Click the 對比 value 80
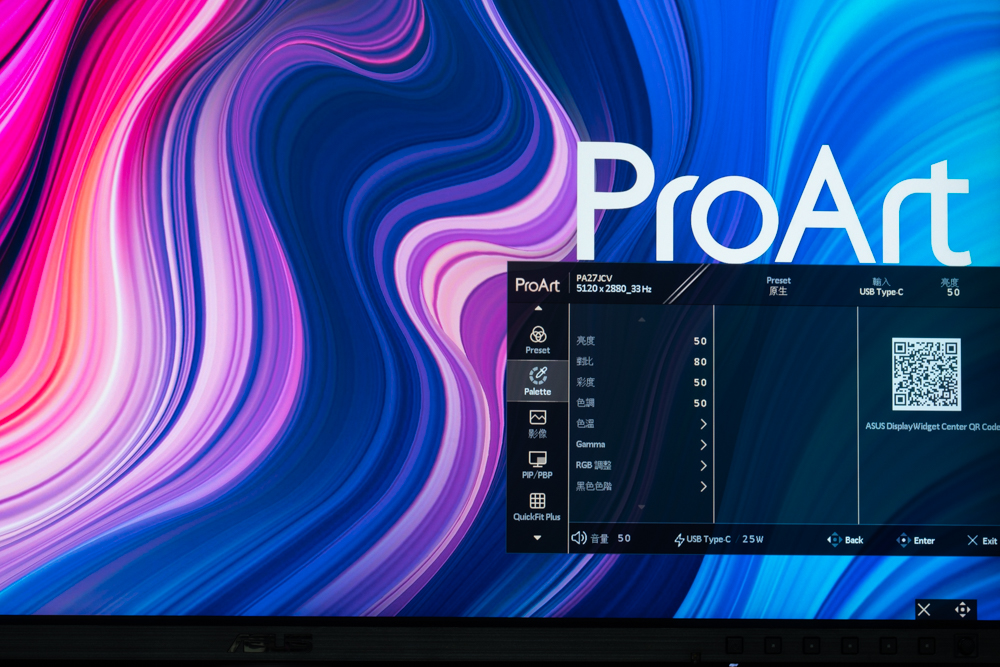Screen dimensions: 1000x667 [700, 362]
